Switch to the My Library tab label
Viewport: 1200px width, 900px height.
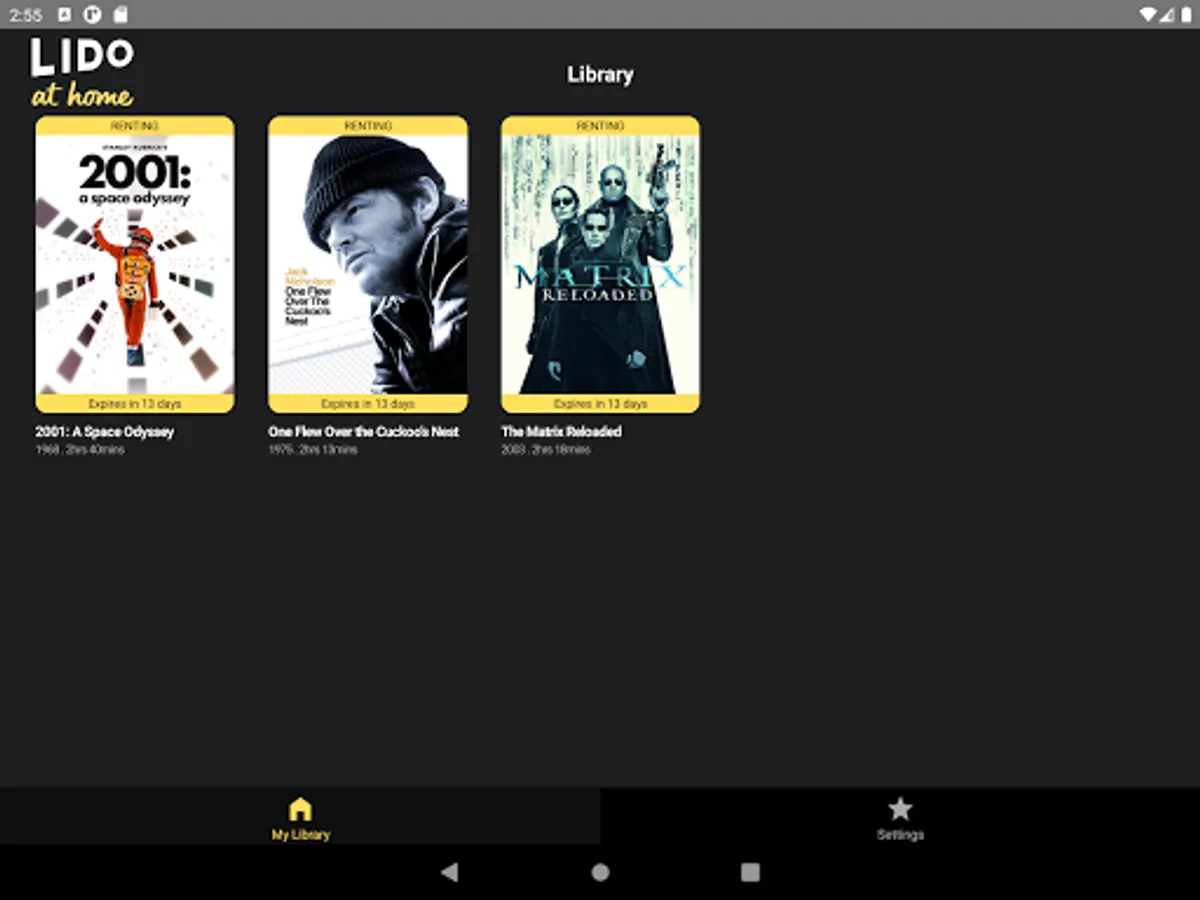pos(300,835)
